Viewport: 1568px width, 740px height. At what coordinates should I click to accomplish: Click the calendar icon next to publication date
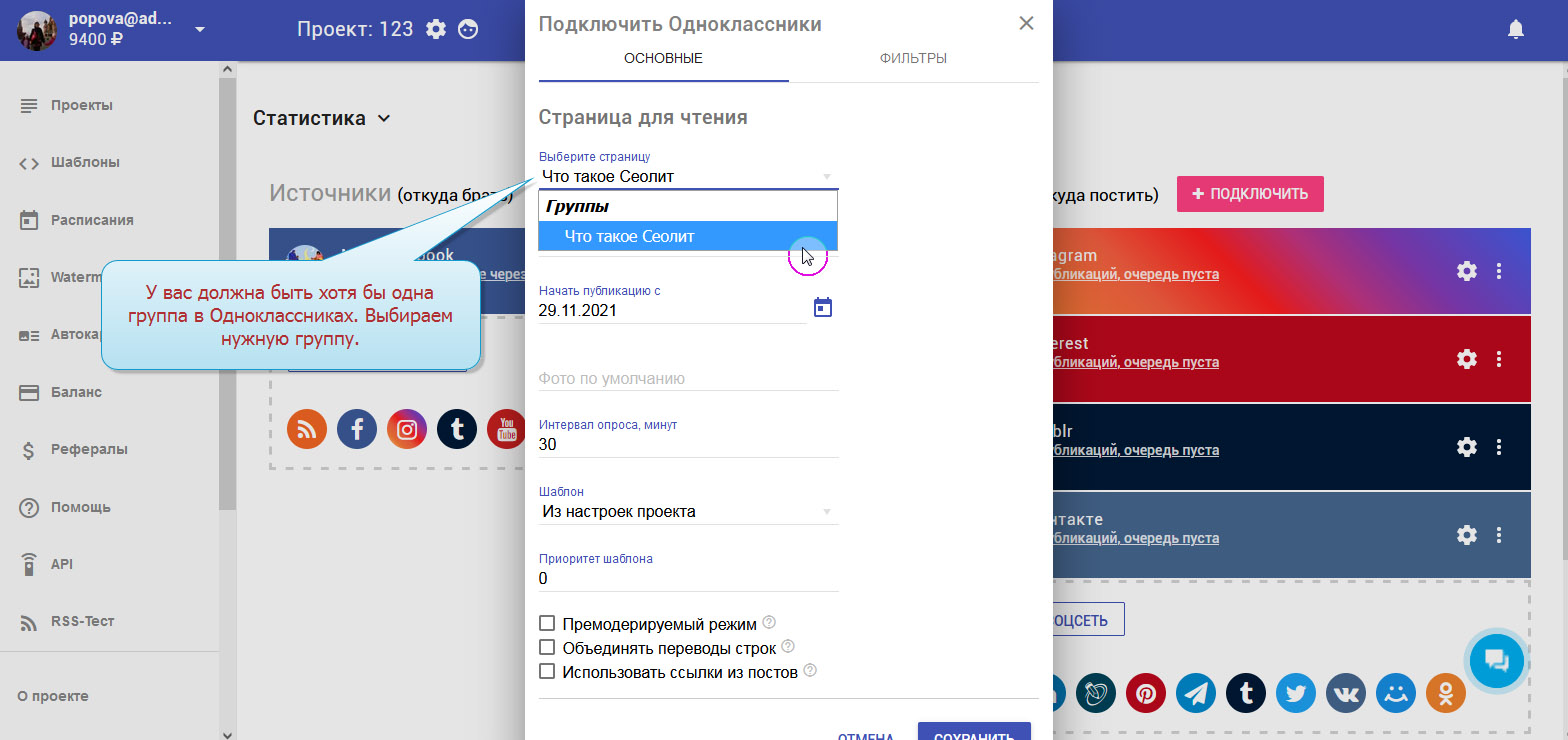pos(822,307)
